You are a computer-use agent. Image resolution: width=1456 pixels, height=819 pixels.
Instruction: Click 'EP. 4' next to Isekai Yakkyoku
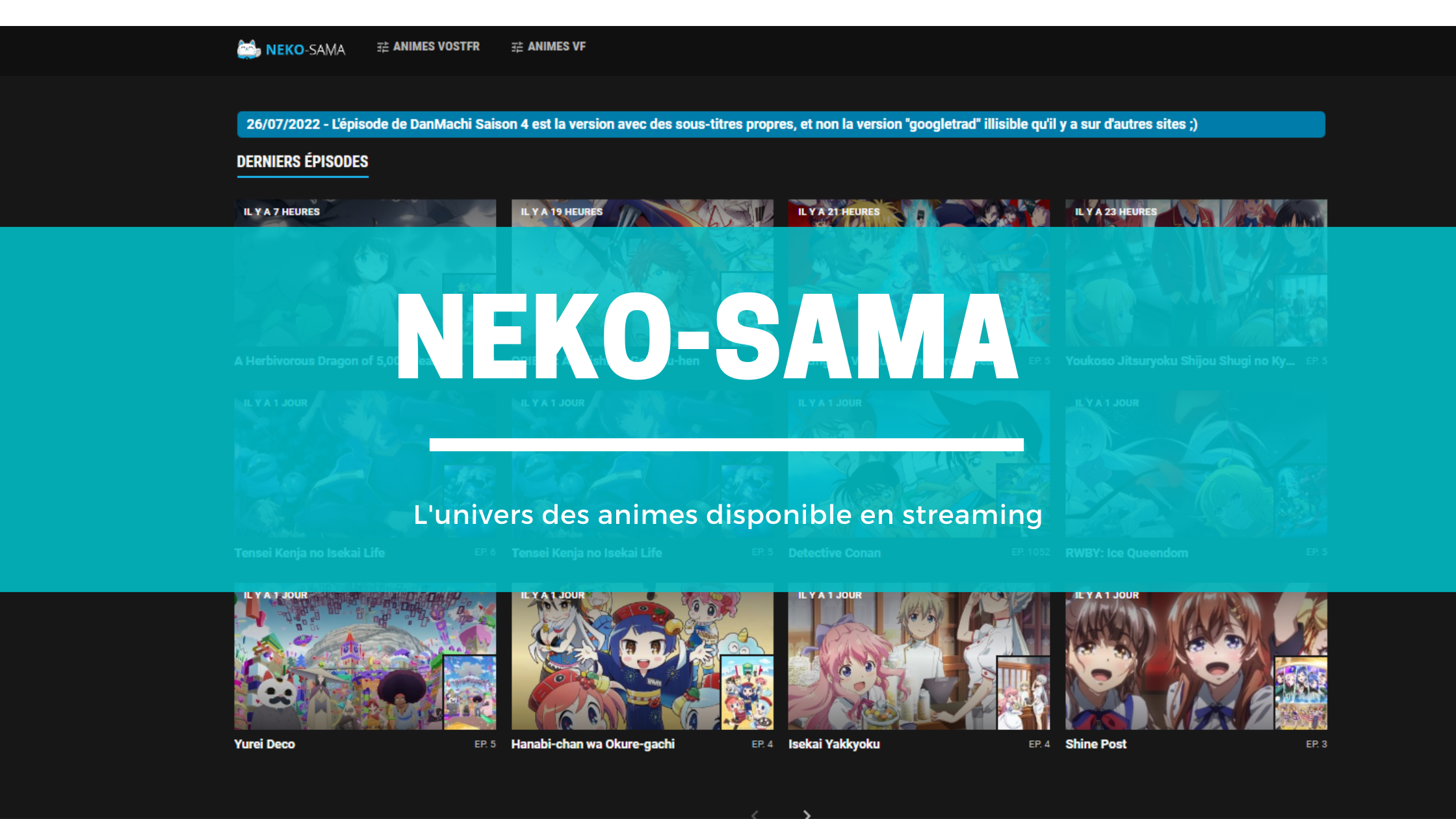tap(1039, 744)
